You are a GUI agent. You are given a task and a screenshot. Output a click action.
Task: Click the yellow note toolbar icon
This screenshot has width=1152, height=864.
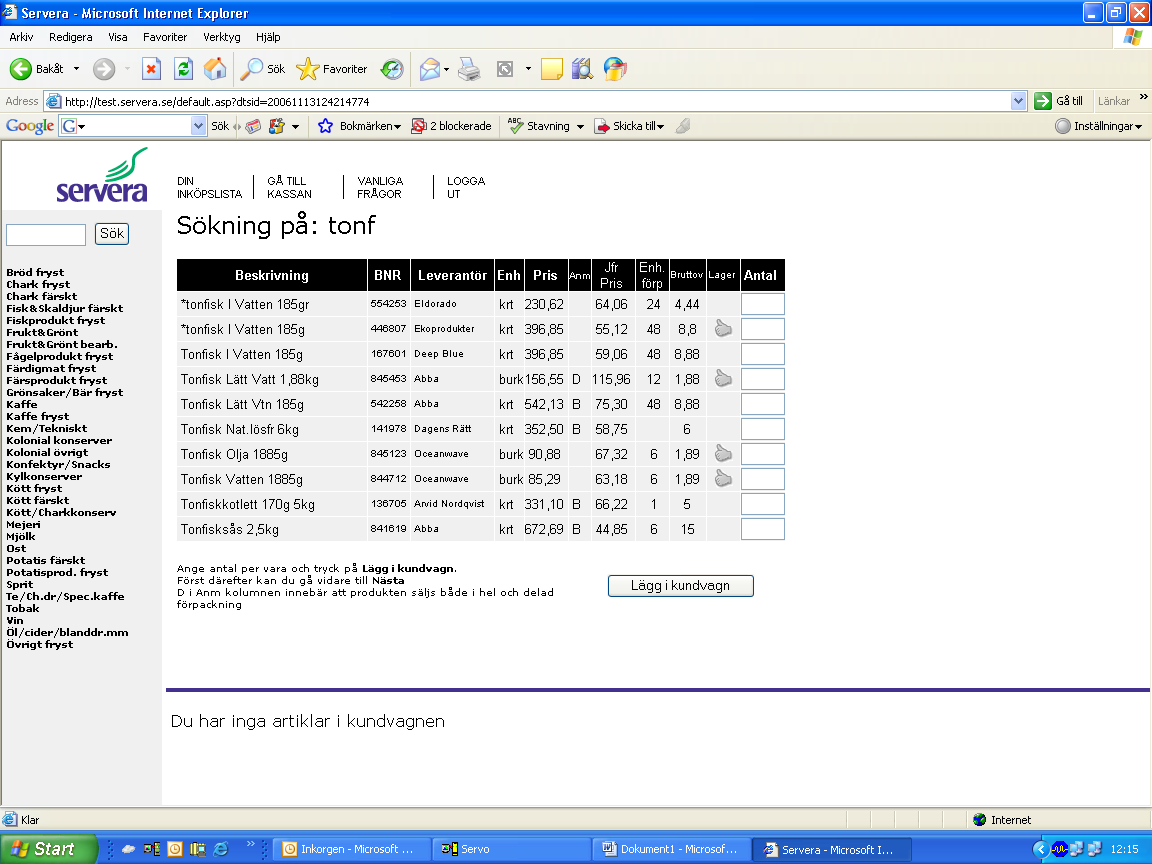point(551,69)
